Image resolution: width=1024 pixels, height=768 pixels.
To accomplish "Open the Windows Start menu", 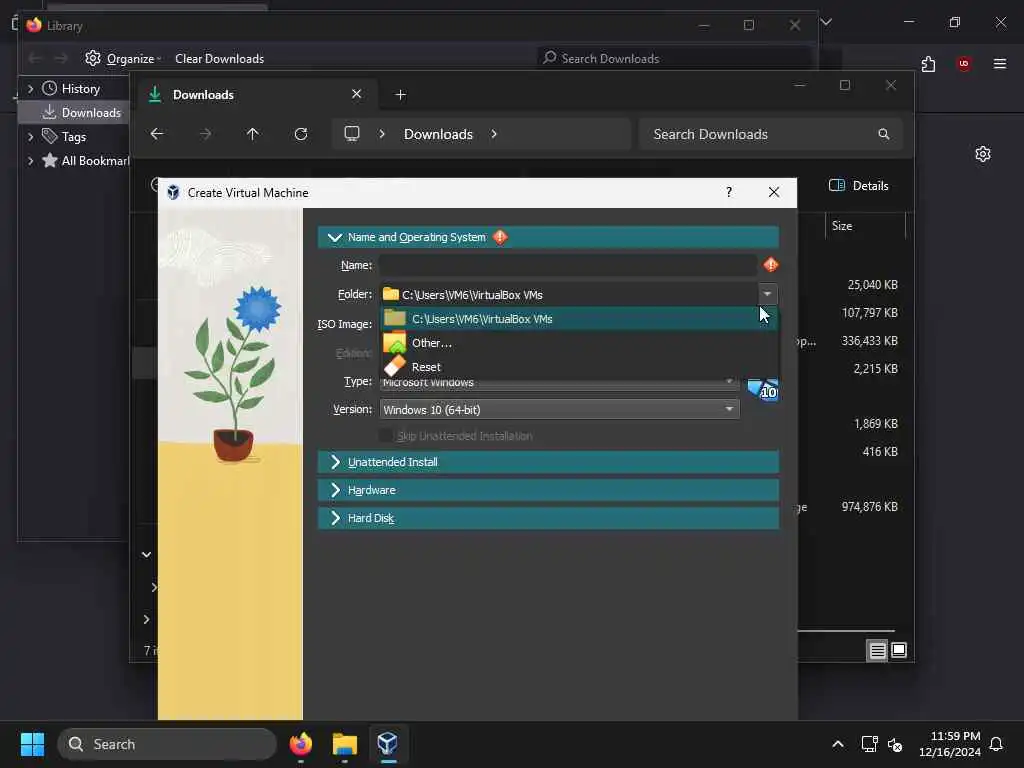I will [32, 744].
